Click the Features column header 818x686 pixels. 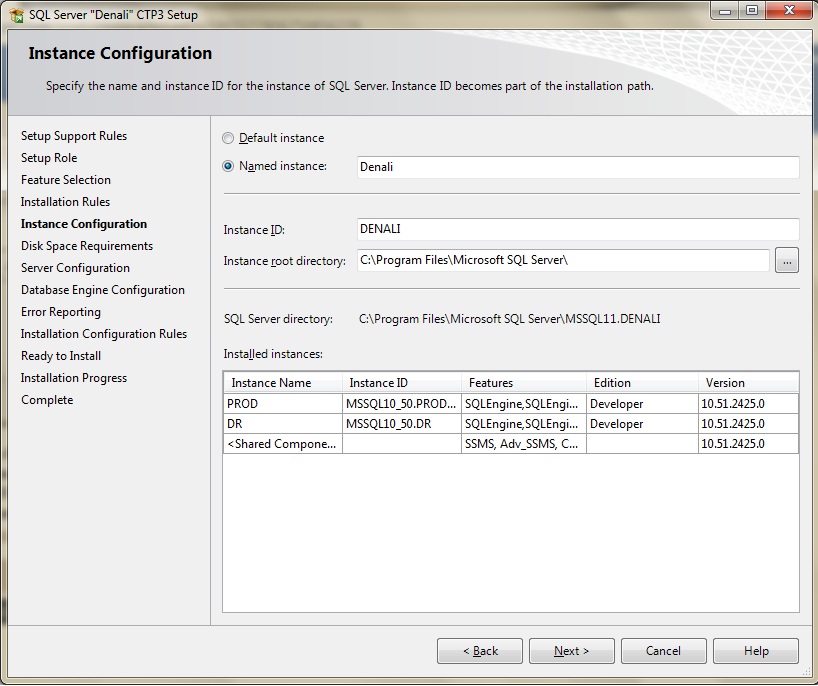[523, 383]
